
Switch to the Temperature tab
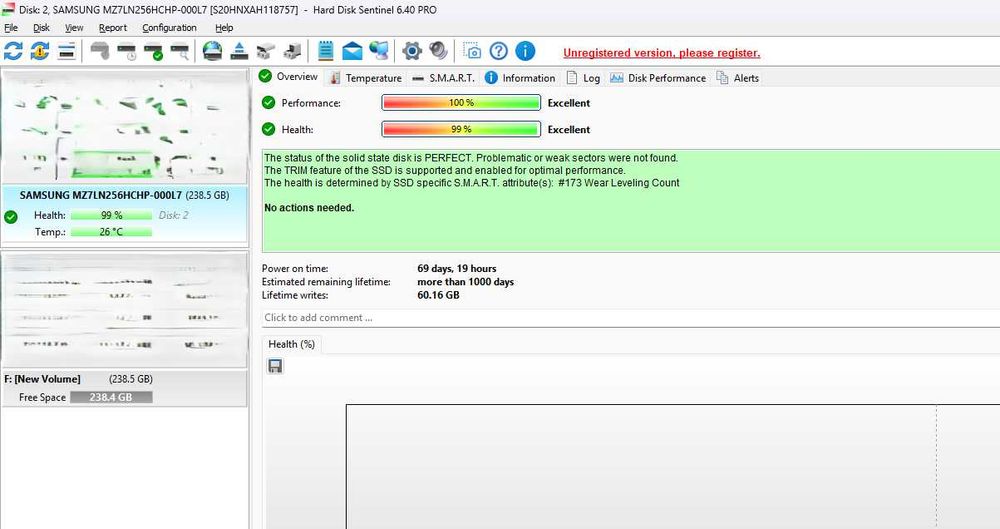(366, 78)
